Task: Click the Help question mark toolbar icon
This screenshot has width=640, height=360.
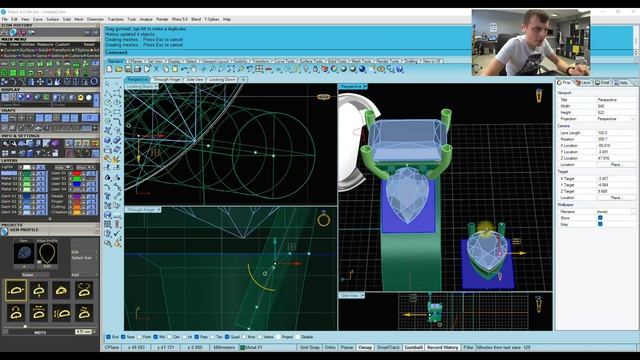Action: tap(400, 69)
